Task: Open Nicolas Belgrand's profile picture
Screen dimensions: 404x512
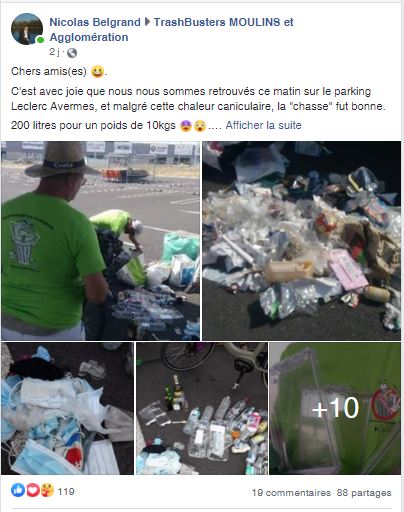Action: [27, 29]
